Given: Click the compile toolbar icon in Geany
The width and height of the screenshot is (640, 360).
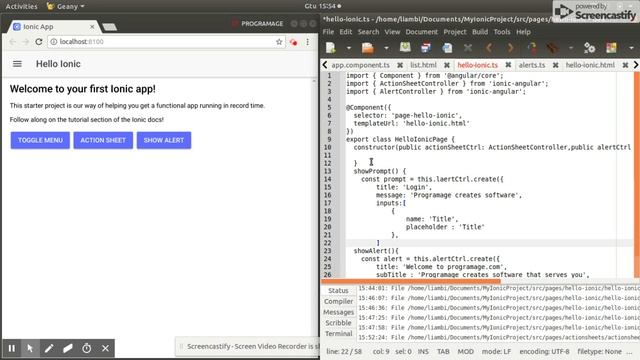Looking at the screenshot, I should (x=531, y=48).
